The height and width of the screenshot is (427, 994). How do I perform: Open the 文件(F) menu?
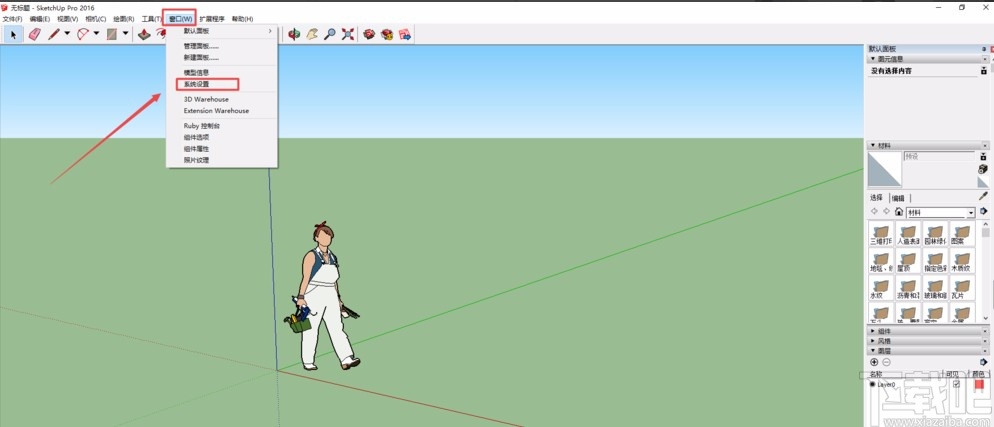pos(12,19)
